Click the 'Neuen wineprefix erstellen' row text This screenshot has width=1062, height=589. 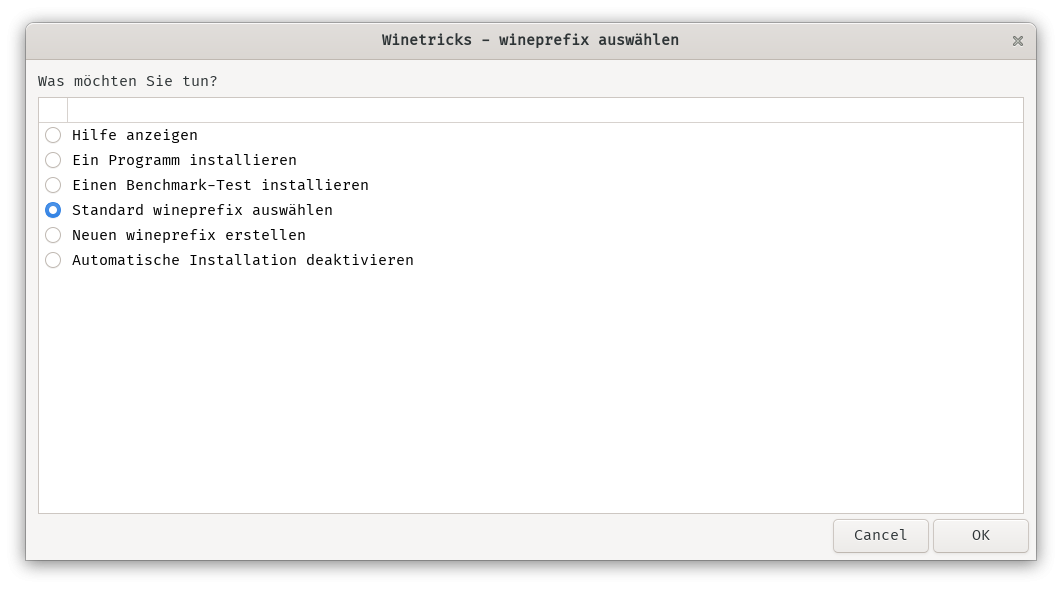188,236
